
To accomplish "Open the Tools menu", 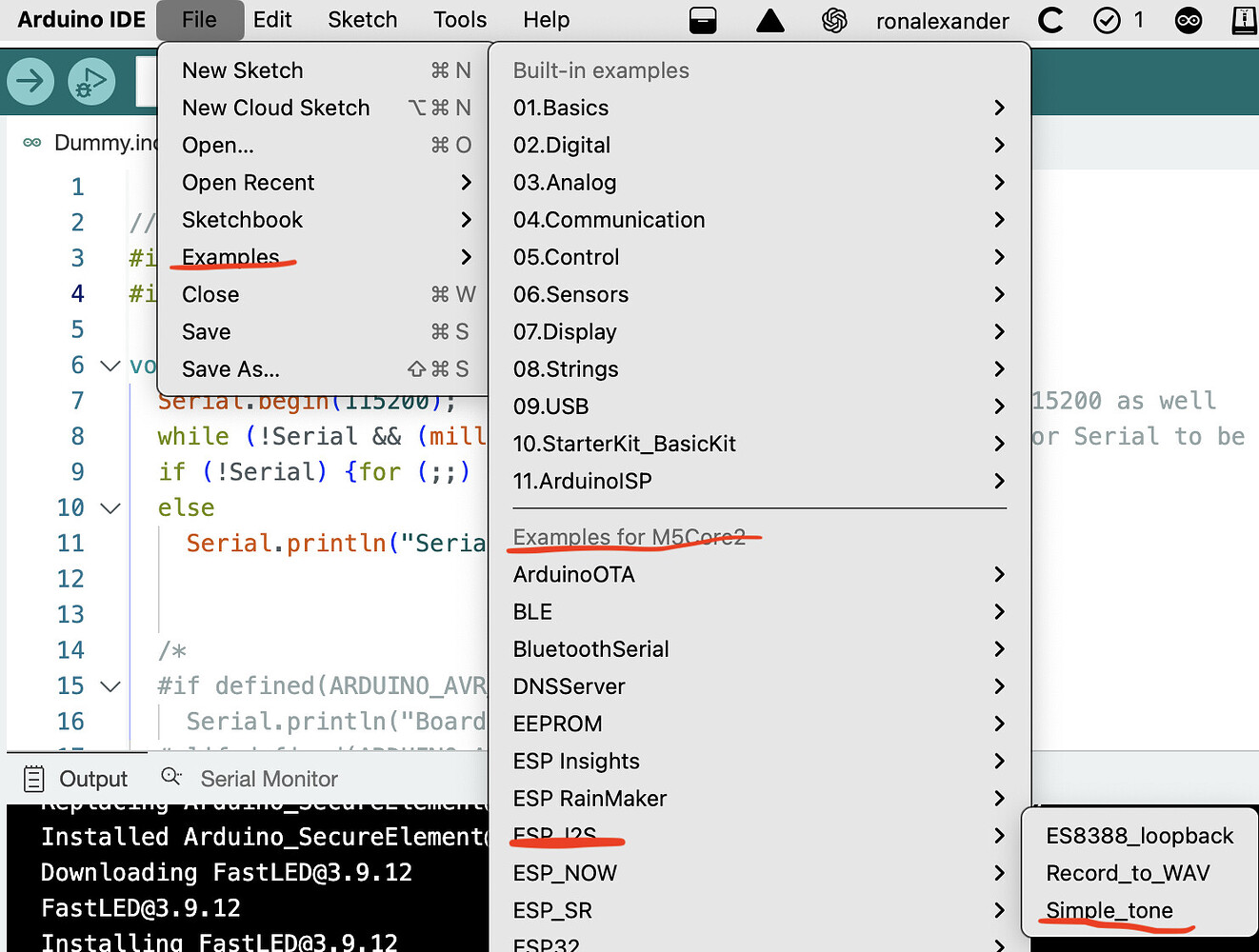I will tap(460, 20).
